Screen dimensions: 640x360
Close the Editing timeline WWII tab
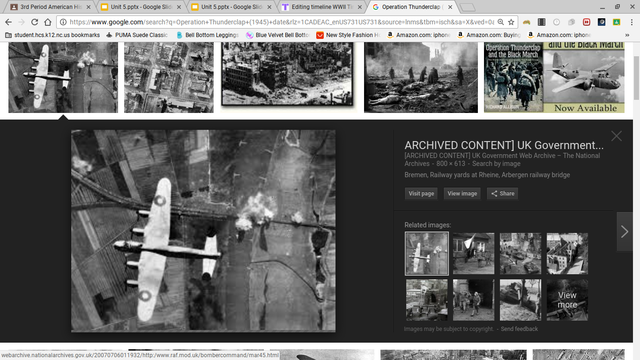click(360, 7)
